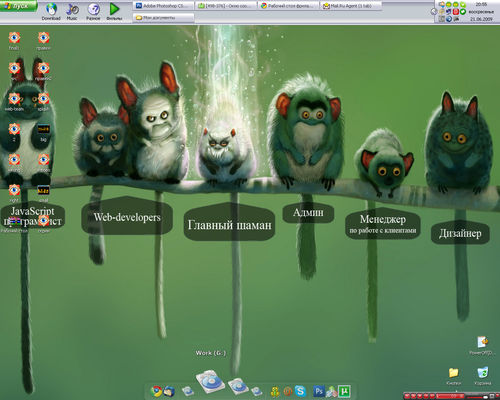Launch Photoshop from the dock
The width and height of the screenshot is (500, 400).
tap(319, 391)
